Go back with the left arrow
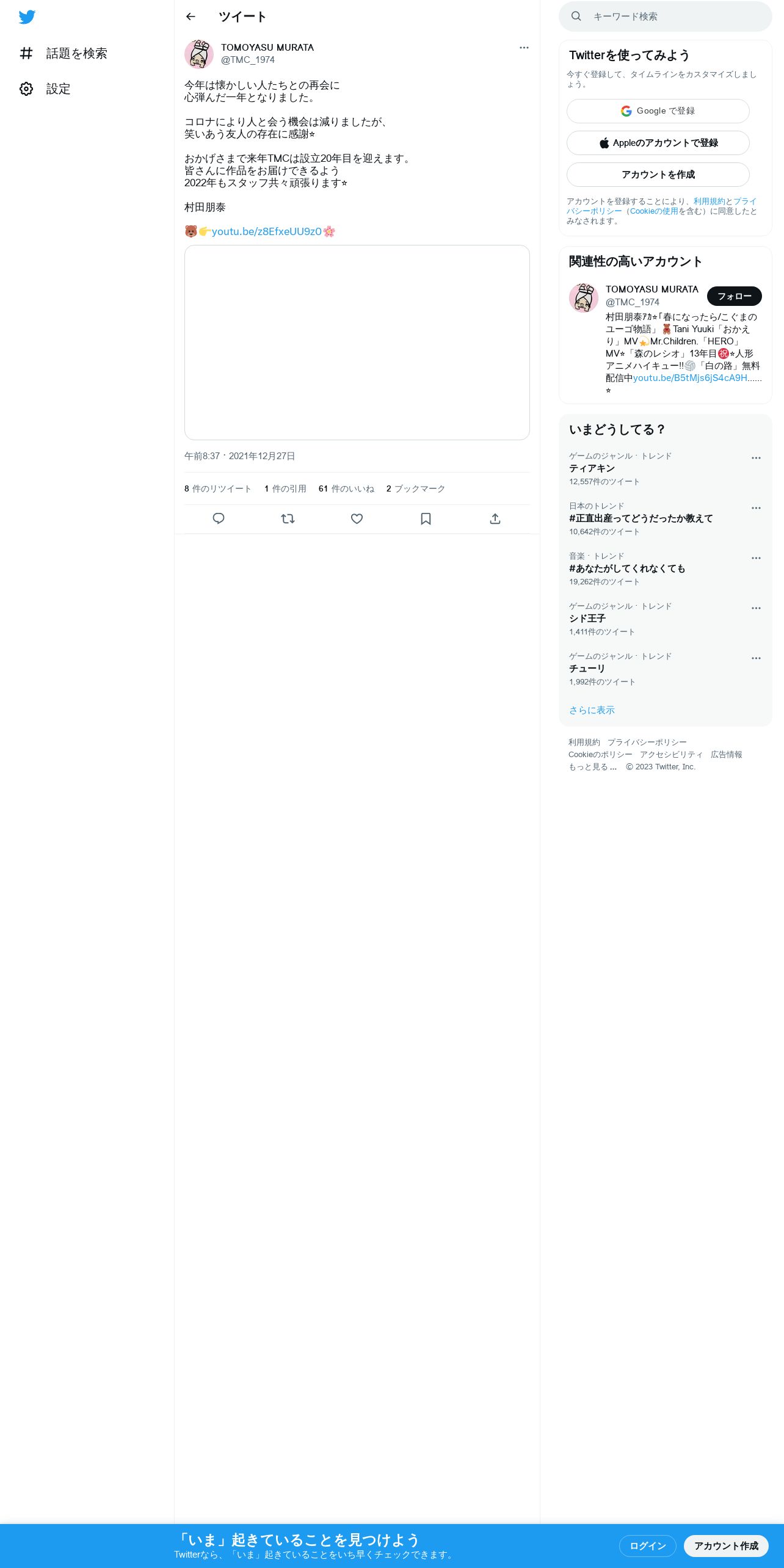Screen dimensions: 784x1568 point(191,16)
